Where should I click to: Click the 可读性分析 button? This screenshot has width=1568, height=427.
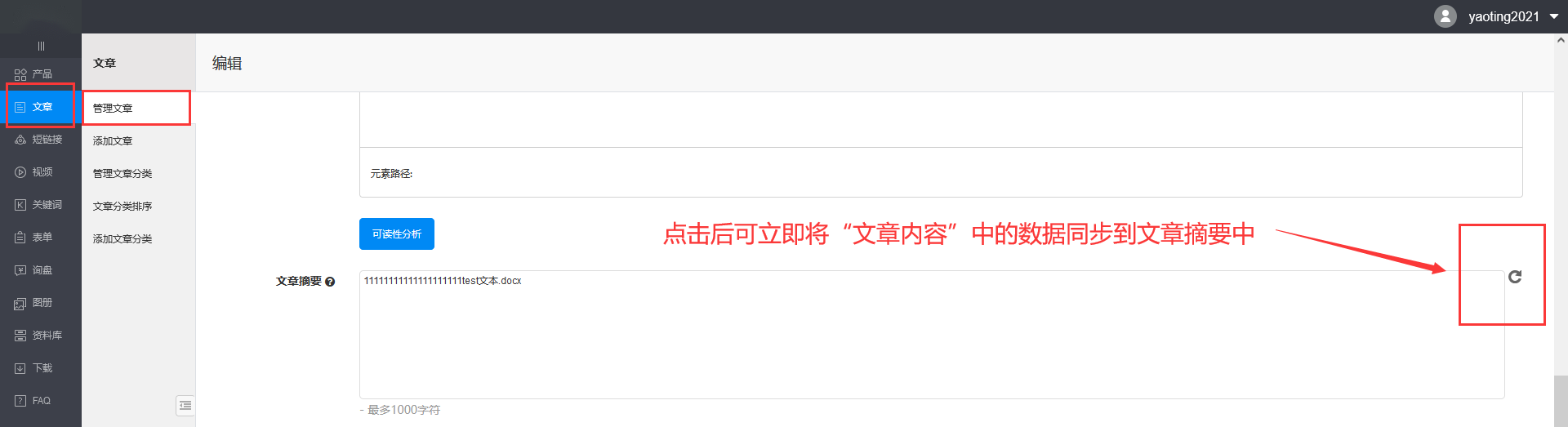(397, 234)
